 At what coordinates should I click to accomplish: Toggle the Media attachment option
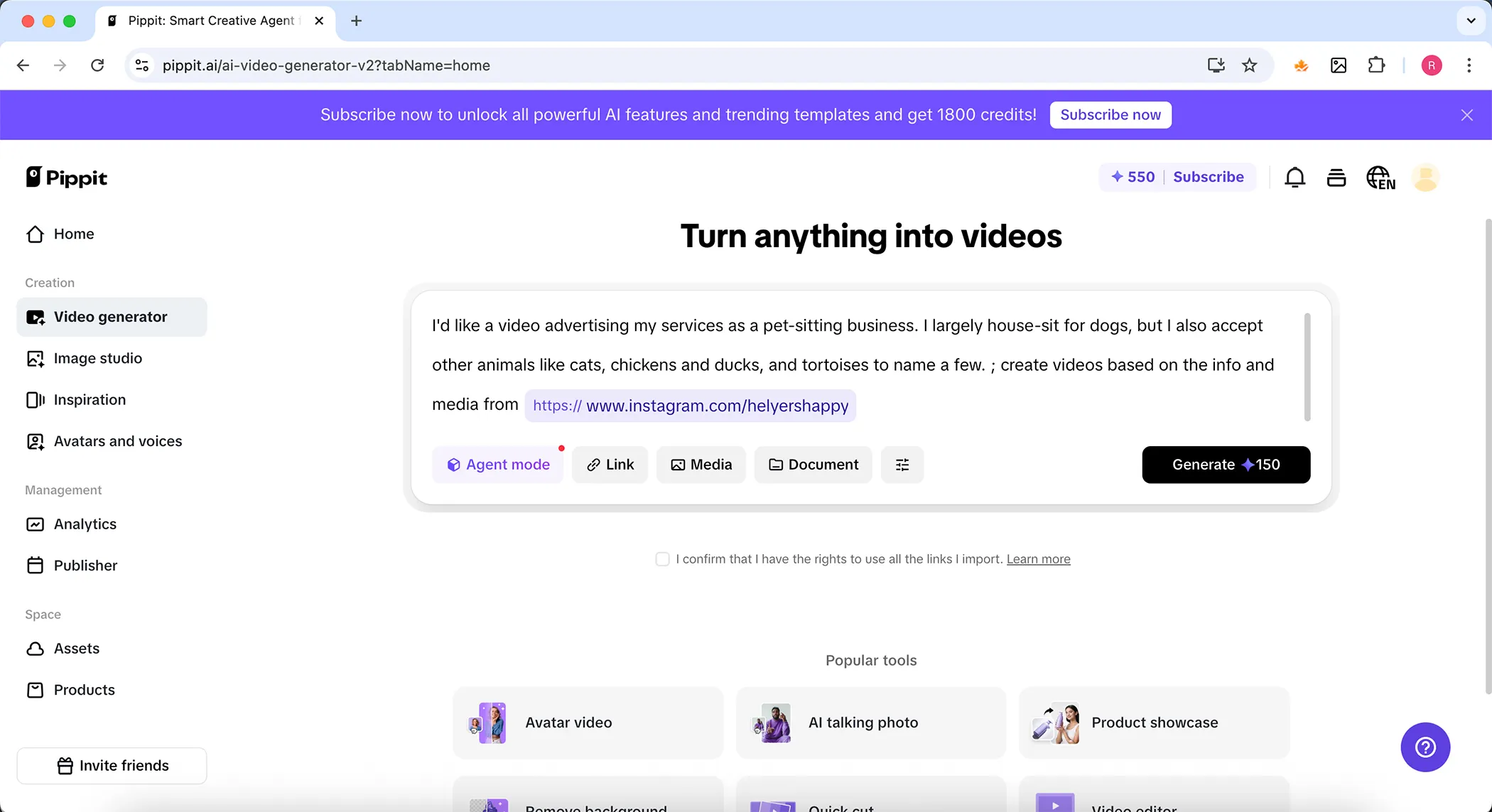pyautogui.click(x=701, y=464)
